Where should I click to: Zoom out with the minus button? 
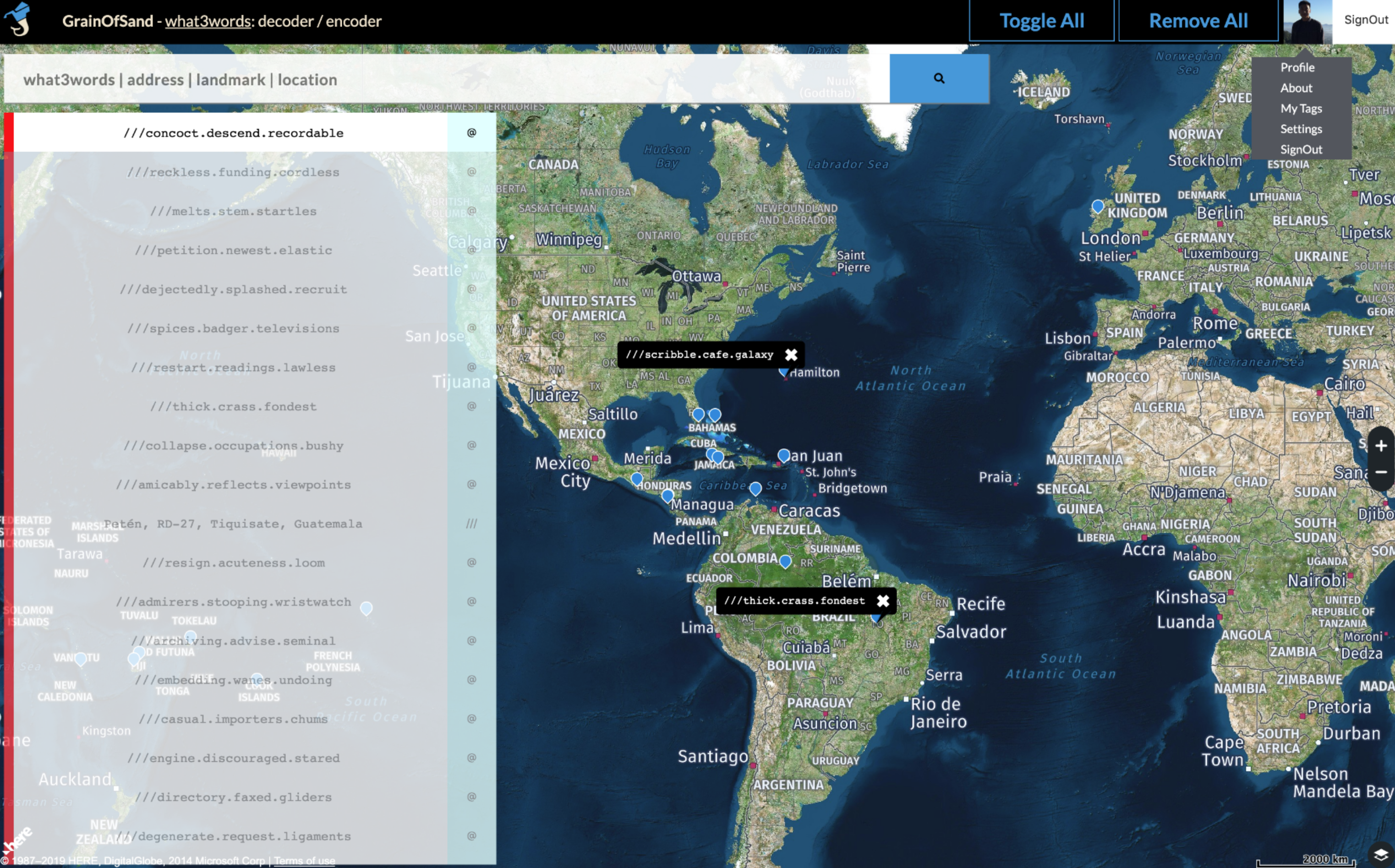(x=1381, y=472)
